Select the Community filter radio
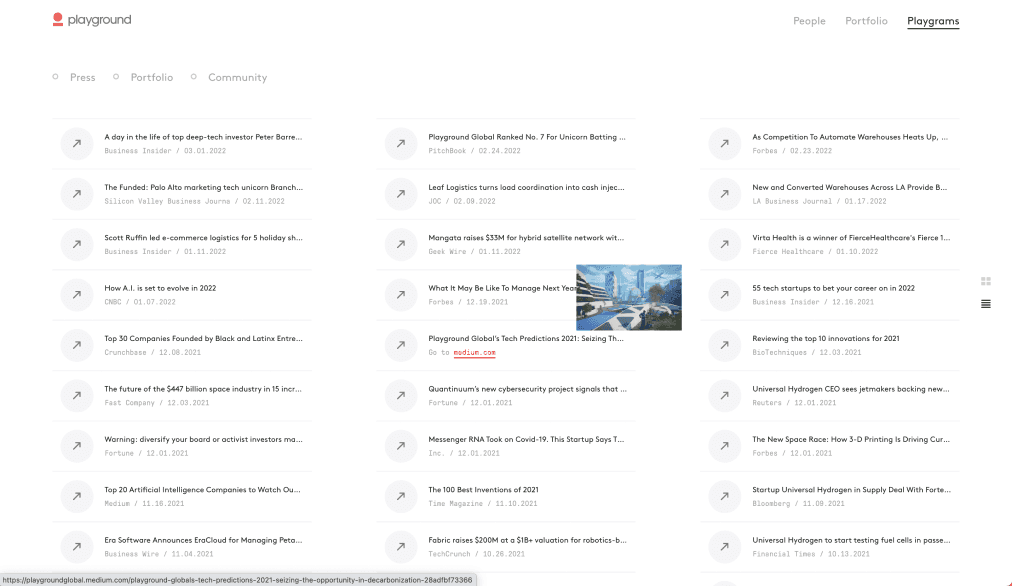Screen dimensions: 1012x586 click(x=194, y=77)
